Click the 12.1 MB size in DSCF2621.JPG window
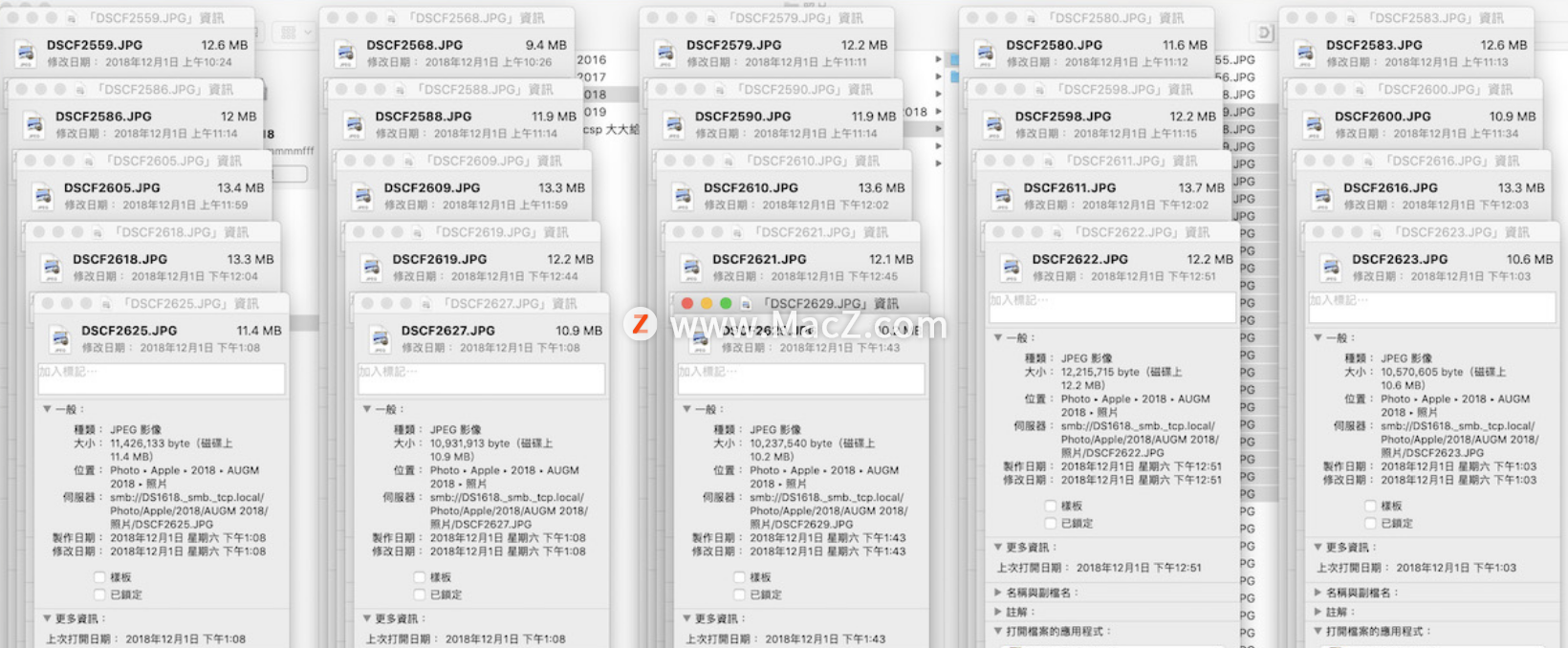1568x648 pixels. click(x=891, y=259)
